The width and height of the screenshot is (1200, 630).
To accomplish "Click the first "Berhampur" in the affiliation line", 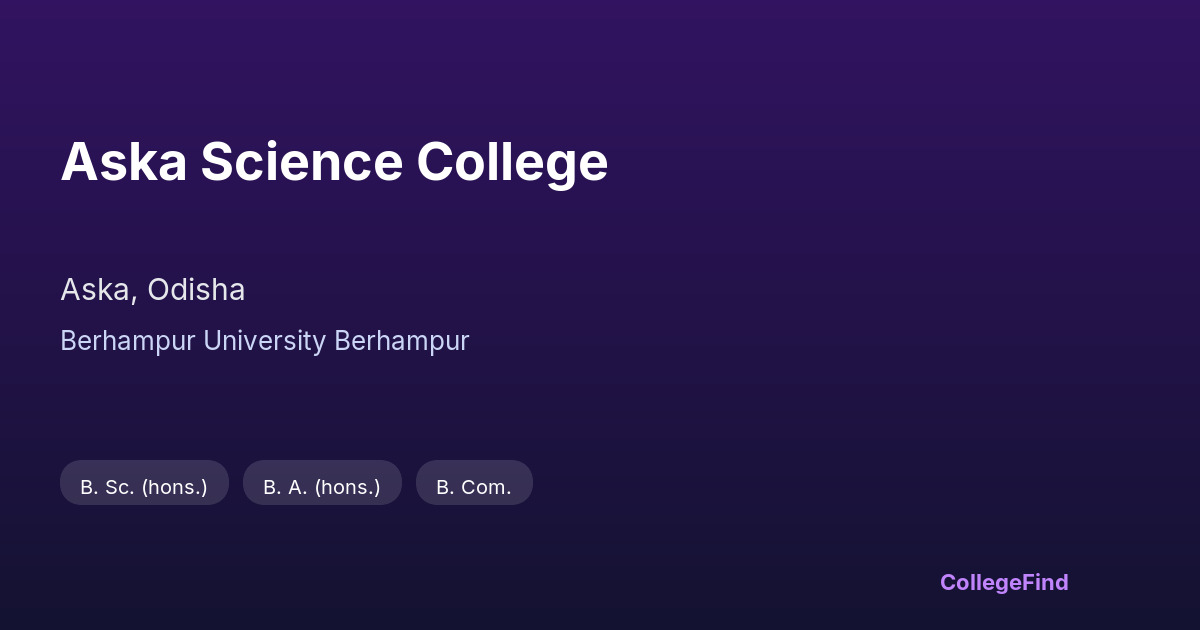I will click(128, 341).
